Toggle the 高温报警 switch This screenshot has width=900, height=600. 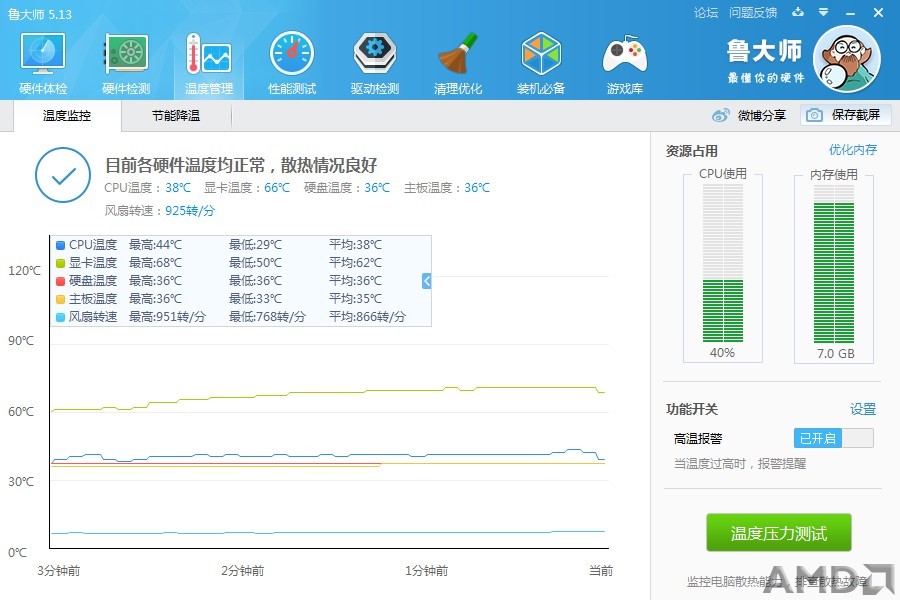(833, 438)
